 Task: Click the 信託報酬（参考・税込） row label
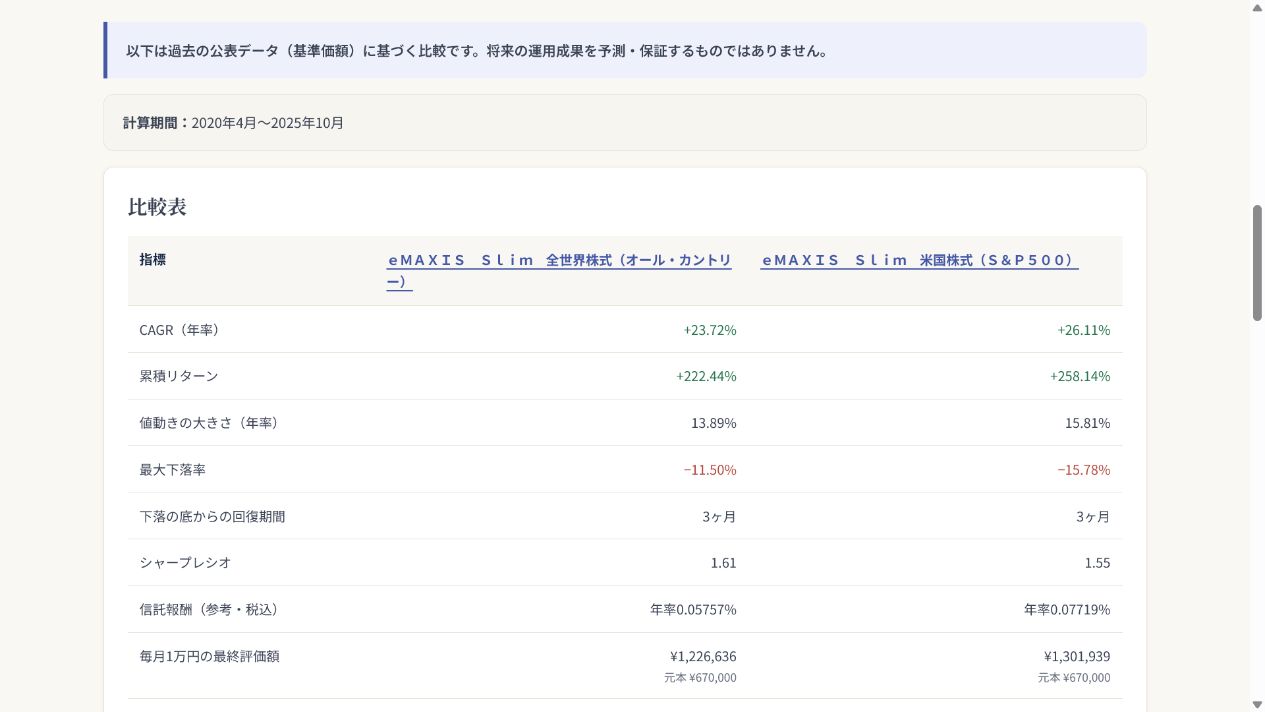pyautogui.click(x=212, y=610)
